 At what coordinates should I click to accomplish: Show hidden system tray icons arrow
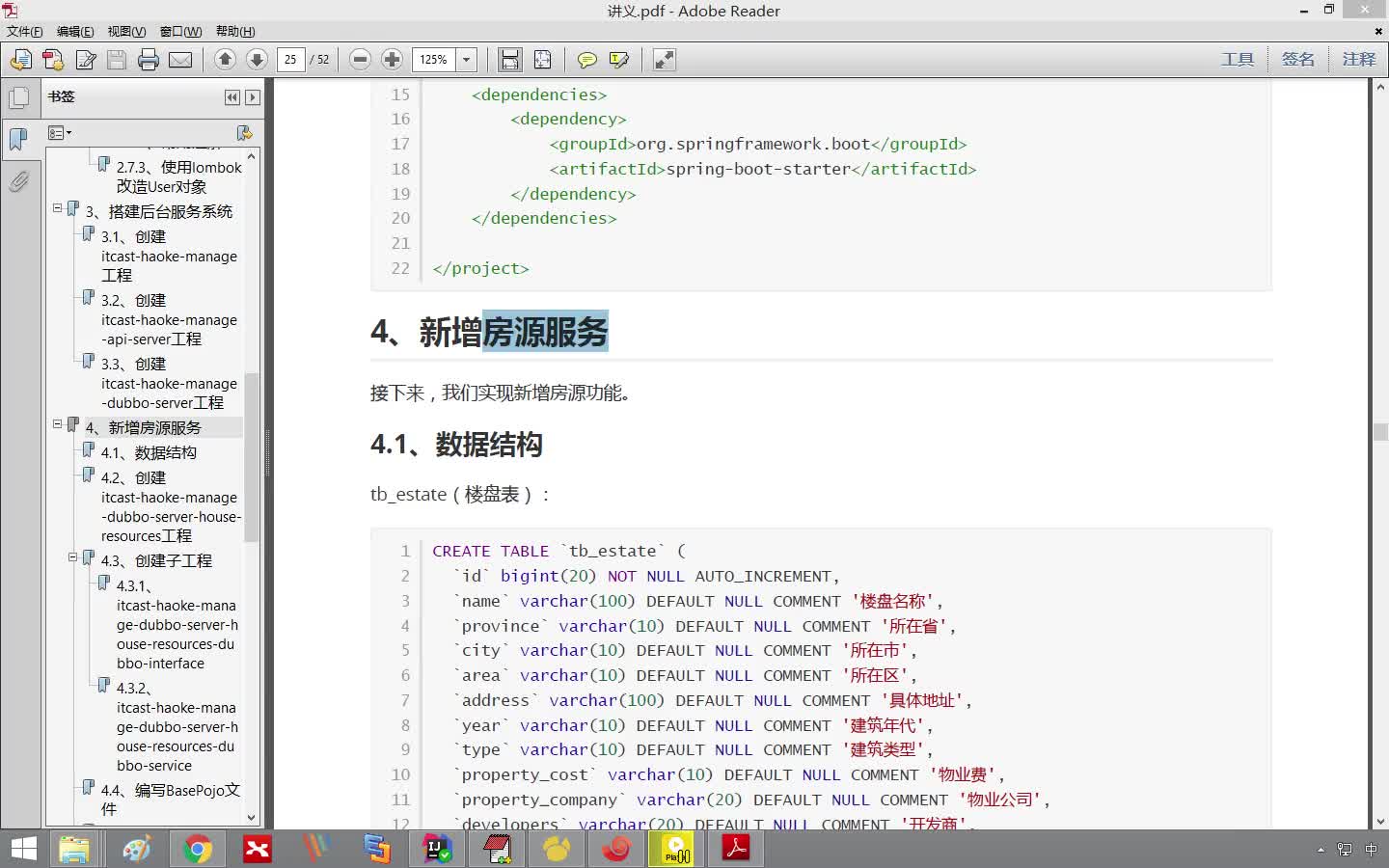[x=1321, y=850]
